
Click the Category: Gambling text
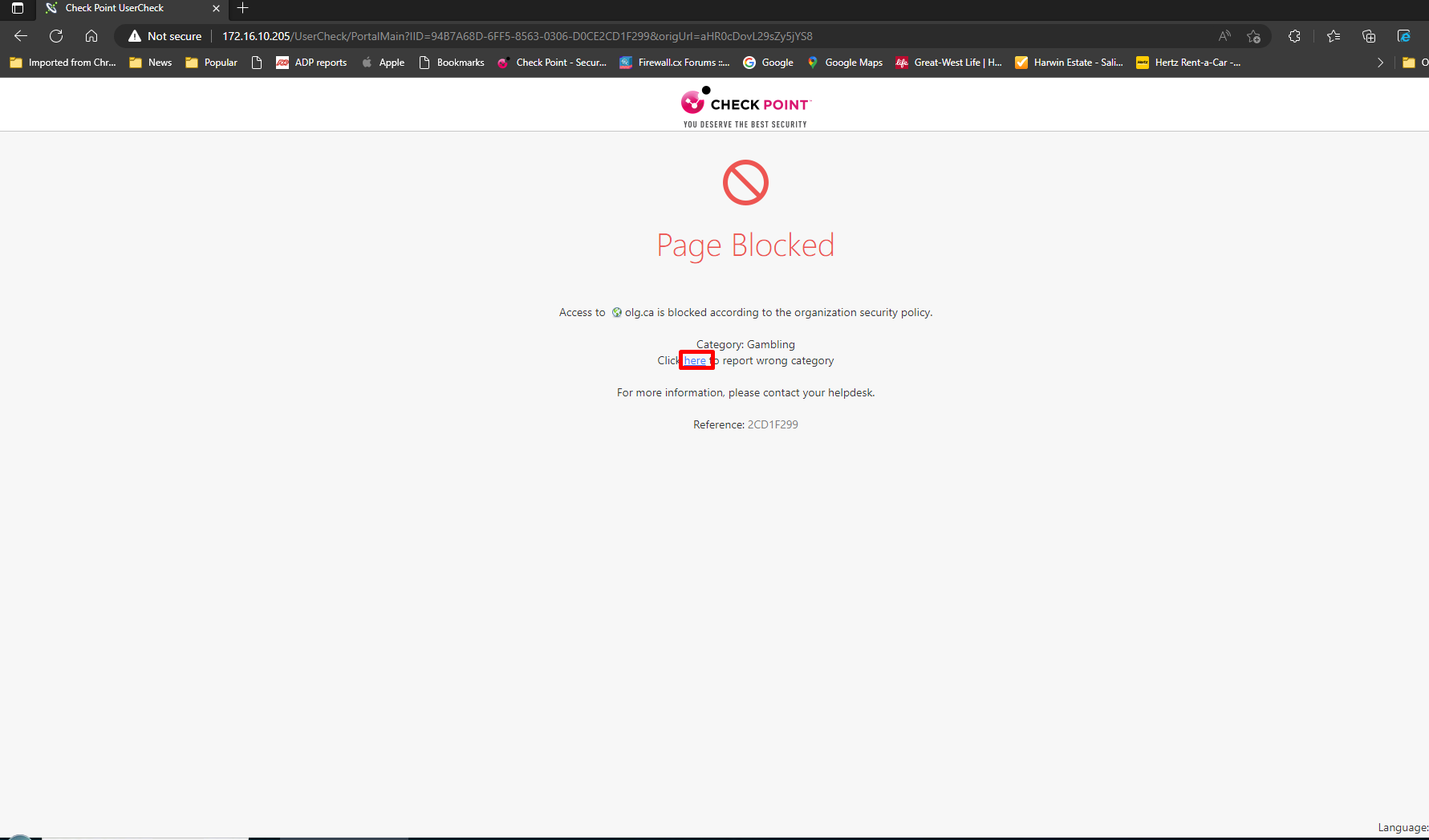tap(745, 344)
